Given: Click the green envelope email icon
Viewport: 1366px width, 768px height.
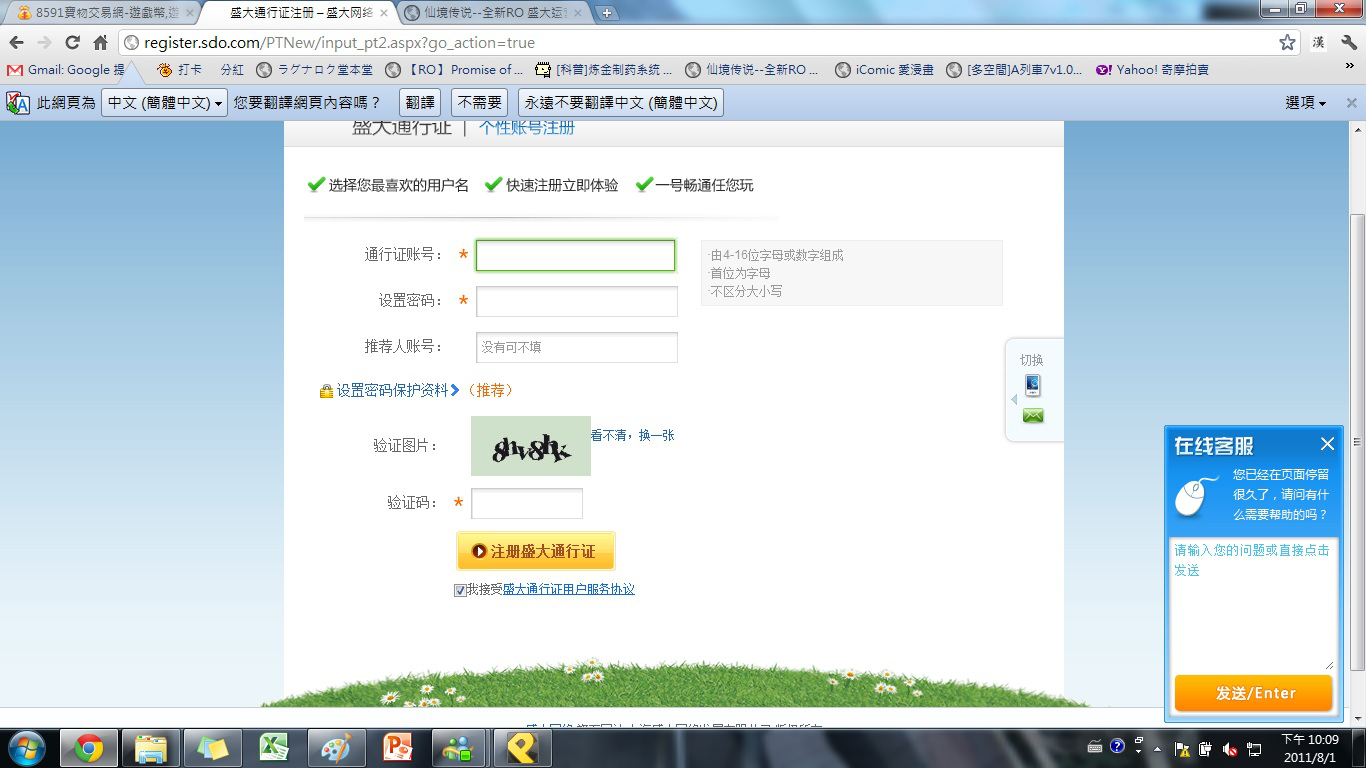Looking at the screenshot, I should 1033,416.
